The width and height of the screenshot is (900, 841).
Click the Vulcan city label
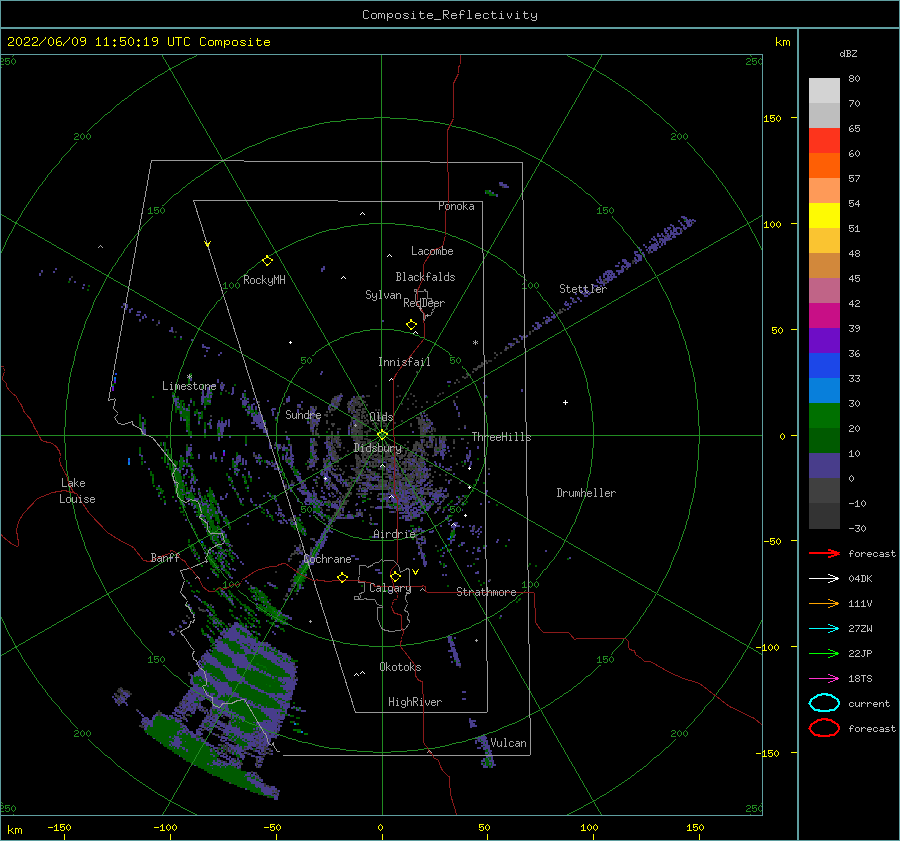tap(509, 743)
